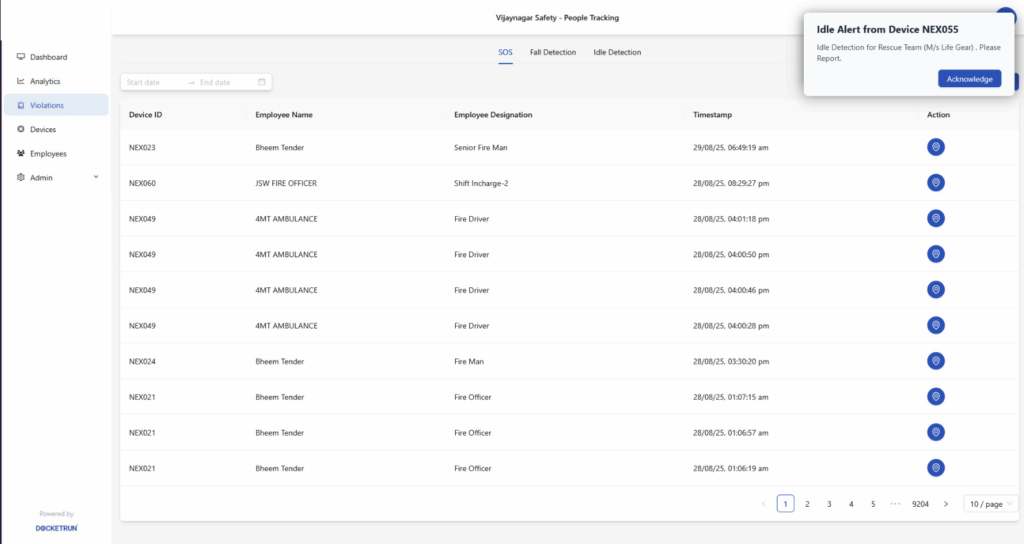Acknowledge the idle alert from NEX055
This screenshot has height=544, width=1024.
click(x=968, y=79)
